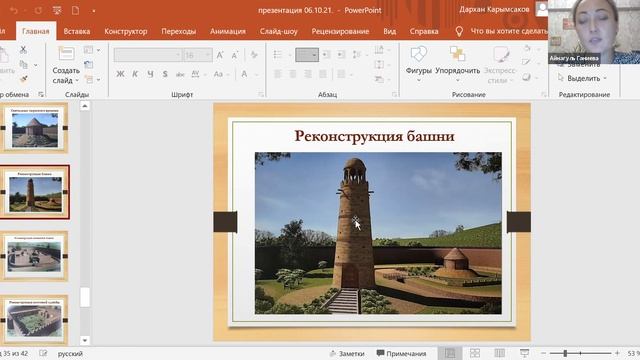Image resolution: width=640 pixels, height=360 pixels.
Task: Open the Вид (View) tab
Action: coord(389,31)
